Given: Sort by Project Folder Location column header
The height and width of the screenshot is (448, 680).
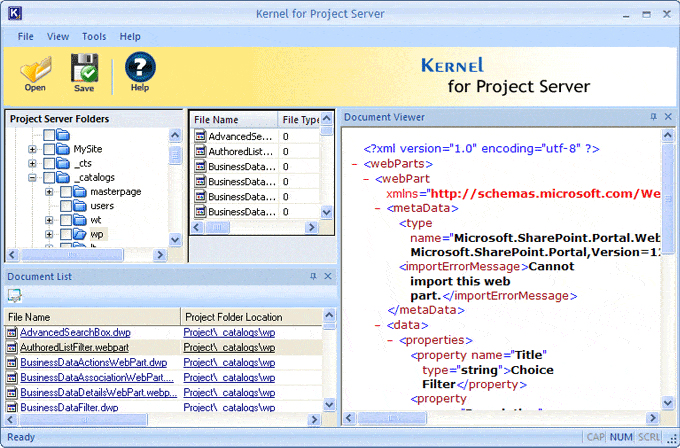Looking at the screenshot, I should 251,317.
